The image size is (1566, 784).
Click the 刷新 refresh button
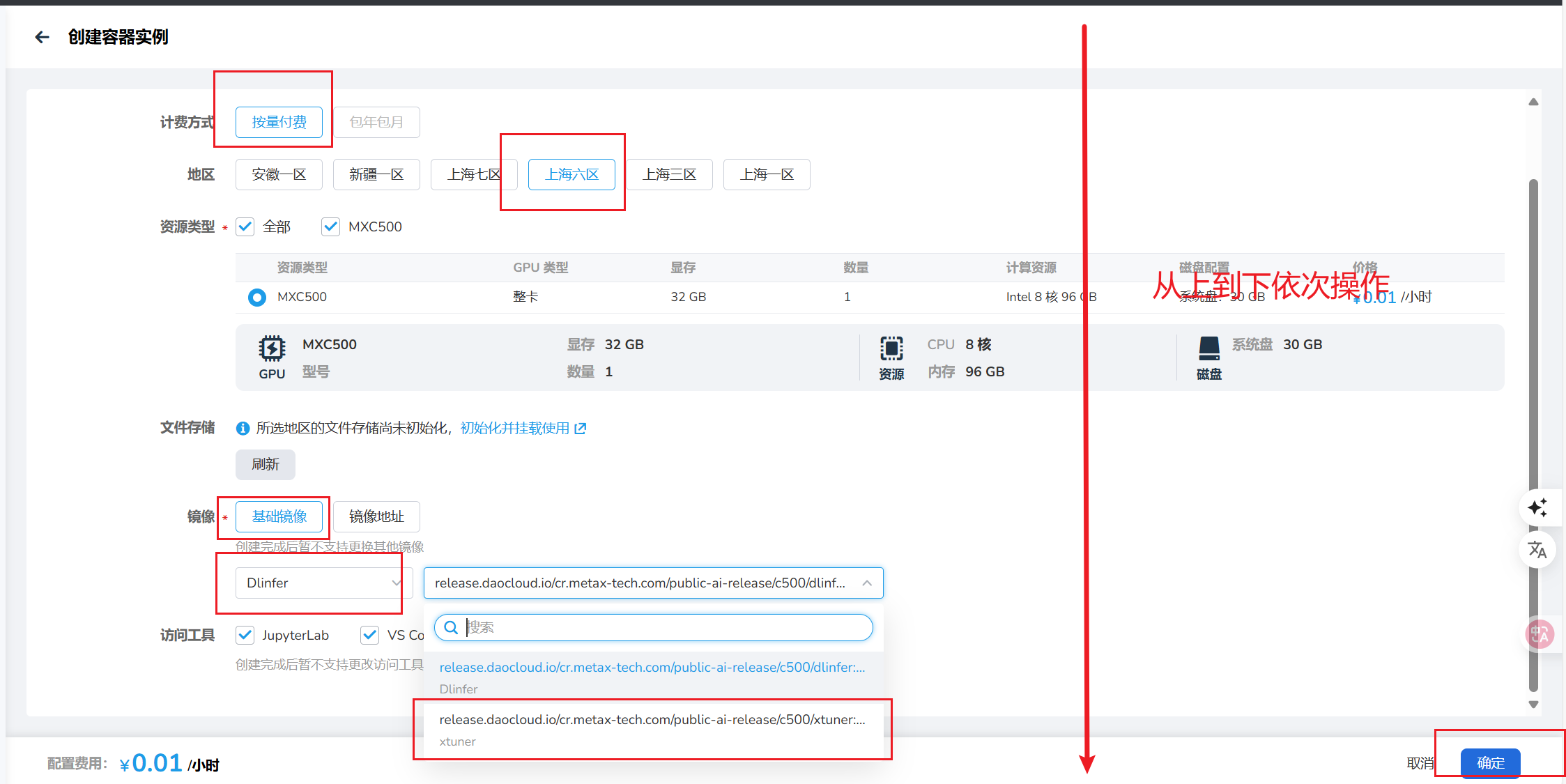pos(266,465)
